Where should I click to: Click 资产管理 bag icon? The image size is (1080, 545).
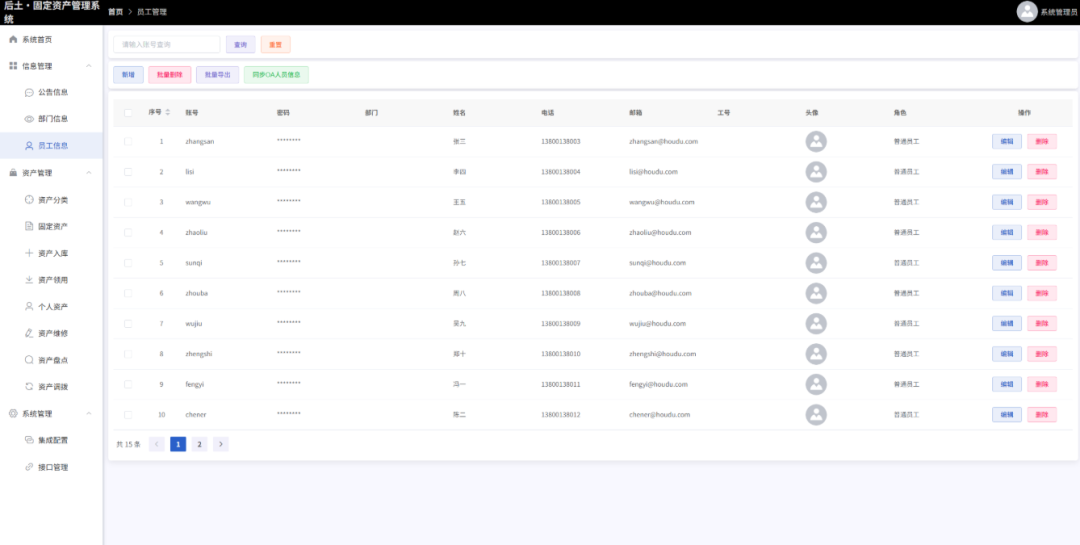pyautogui.click(x=13, y=173)
